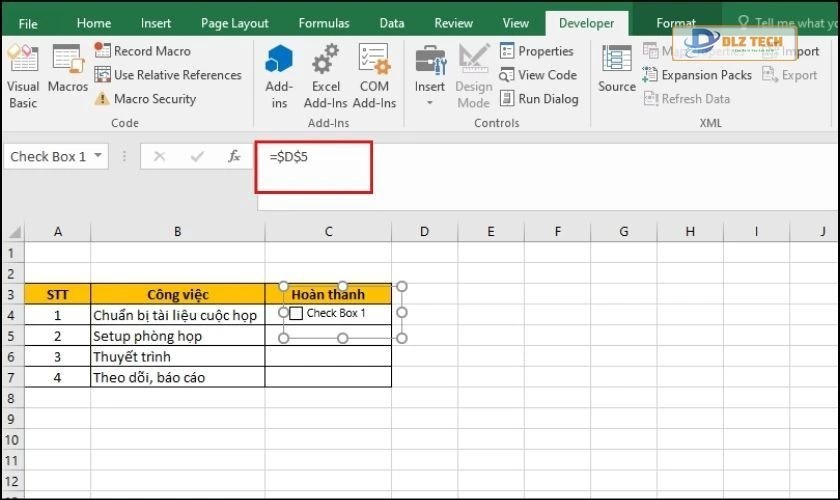Click the Insert function fx icon
This screenshot has height=500, width=840.
point(234,157)
